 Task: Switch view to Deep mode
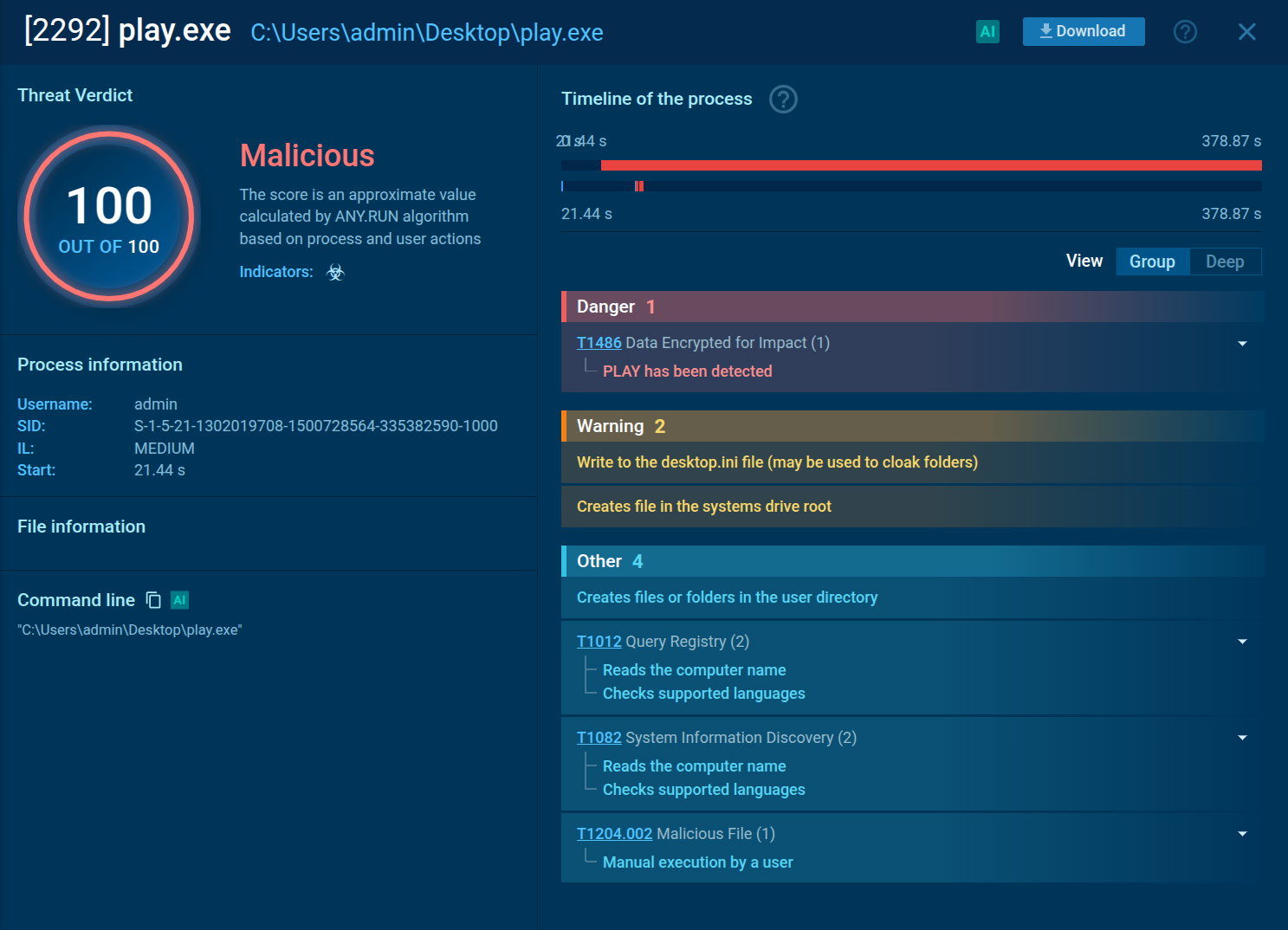[x=1224, y=262]
